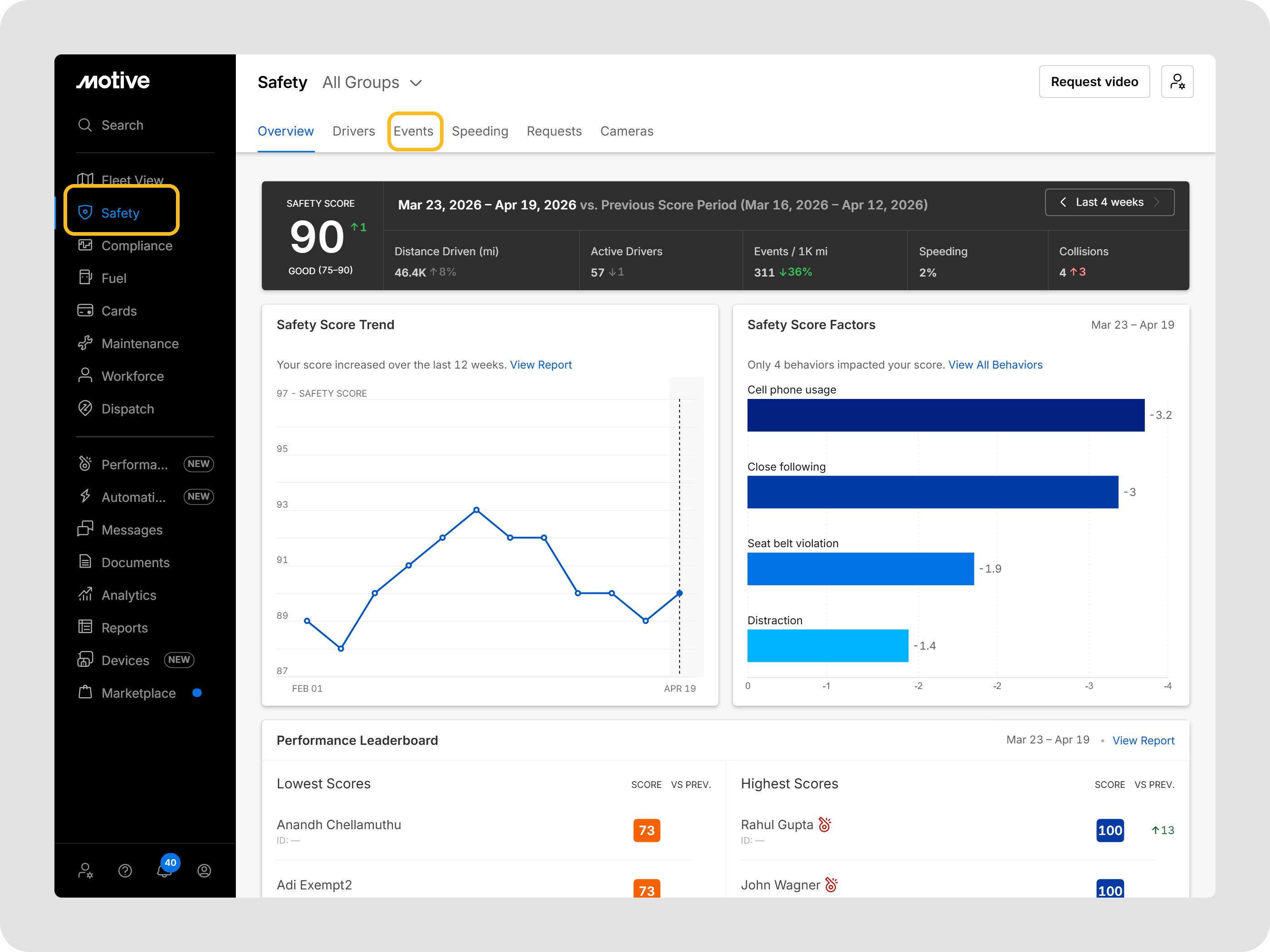This screenshot has height=952, width=1270.
Task: Open Analytics in the sidebar
Action: pyautogui.click(x=129, y=595)
